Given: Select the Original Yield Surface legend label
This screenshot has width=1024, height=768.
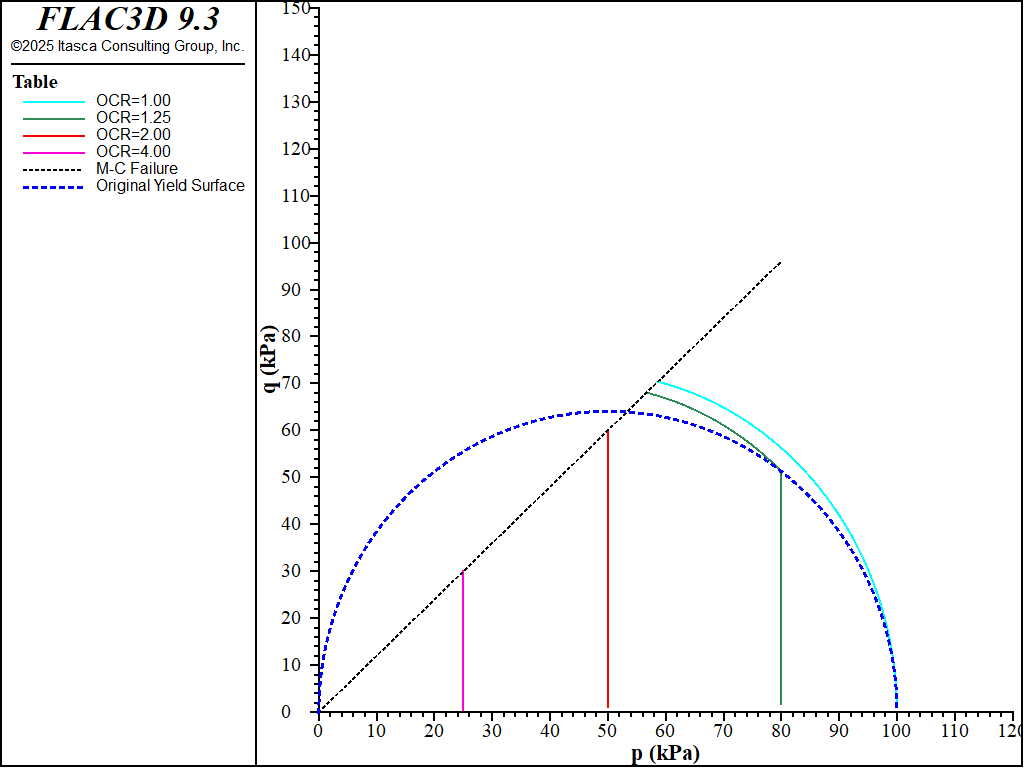Looking at the screenshot, I should 170,186.
